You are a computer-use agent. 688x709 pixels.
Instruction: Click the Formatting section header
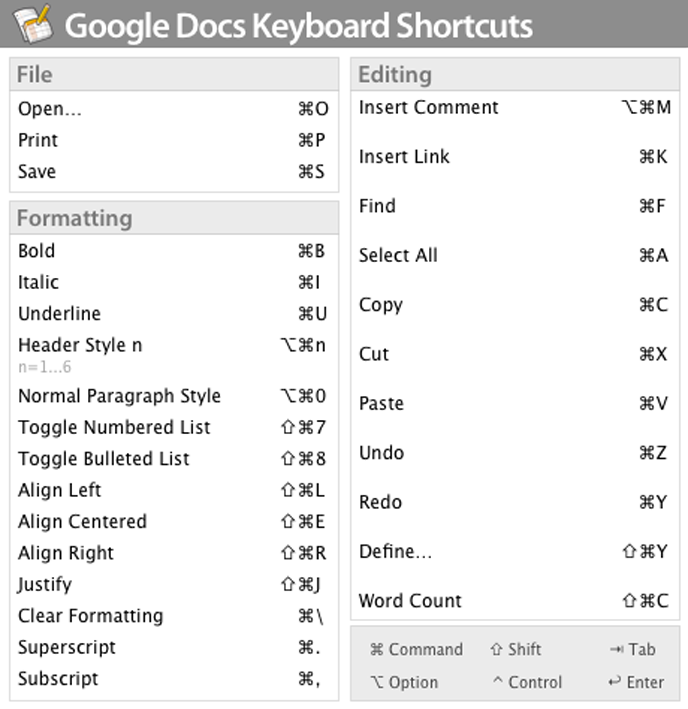tap(74, 218)
